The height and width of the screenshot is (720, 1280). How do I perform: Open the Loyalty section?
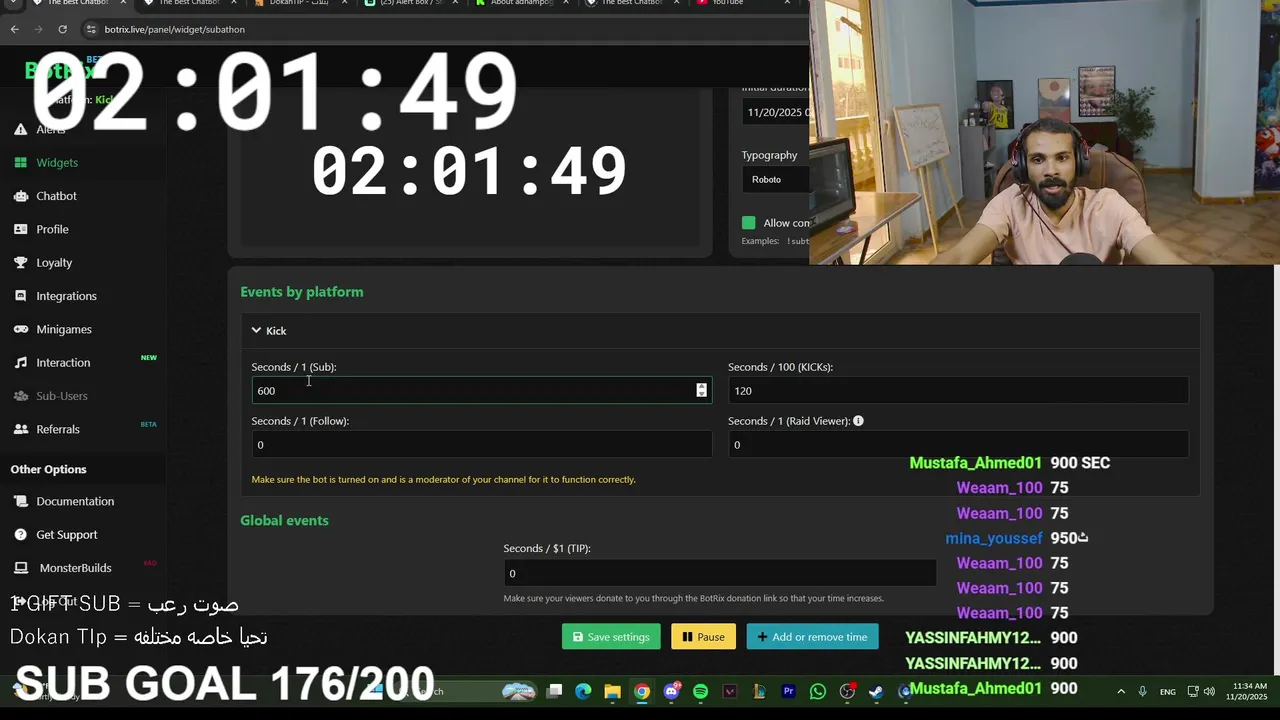(x=54, y=262)
